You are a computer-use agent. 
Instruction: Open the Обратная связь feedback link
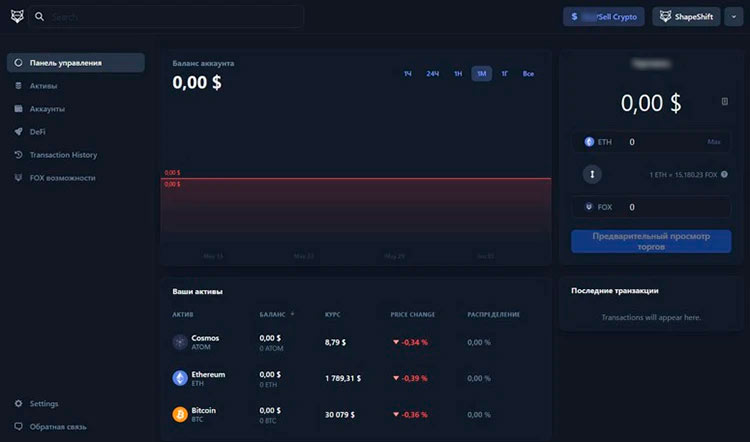[57, 427]
